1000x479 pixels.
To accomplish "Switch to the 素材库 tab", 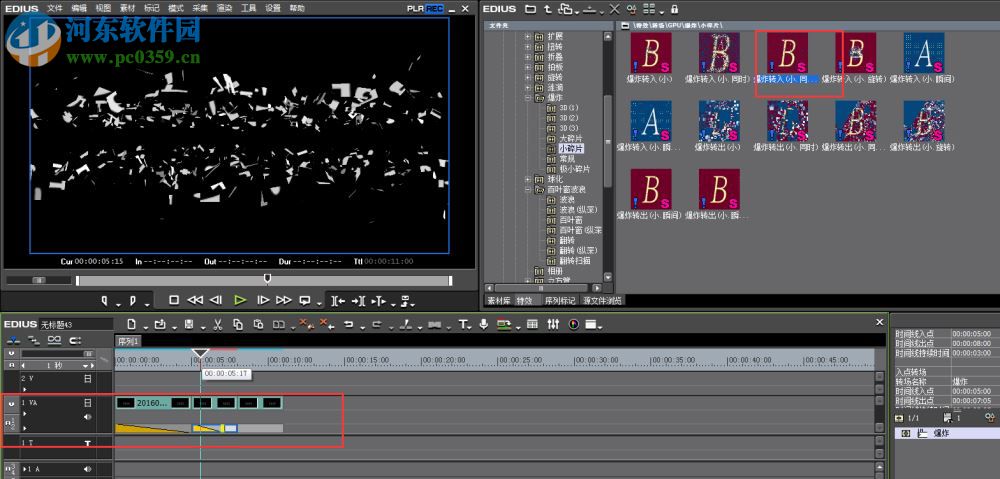I will (x=498, y=300).
